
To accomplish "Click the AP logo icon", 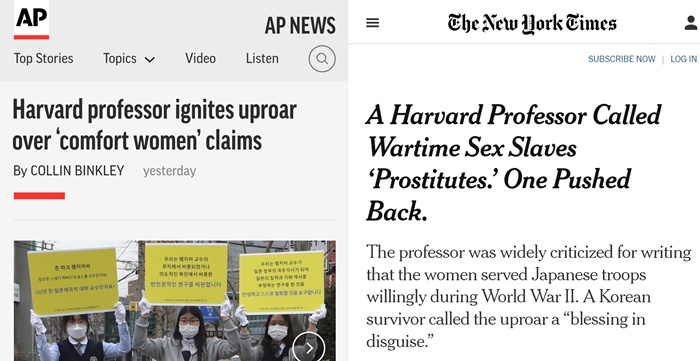I will click(x=31, y=20).
